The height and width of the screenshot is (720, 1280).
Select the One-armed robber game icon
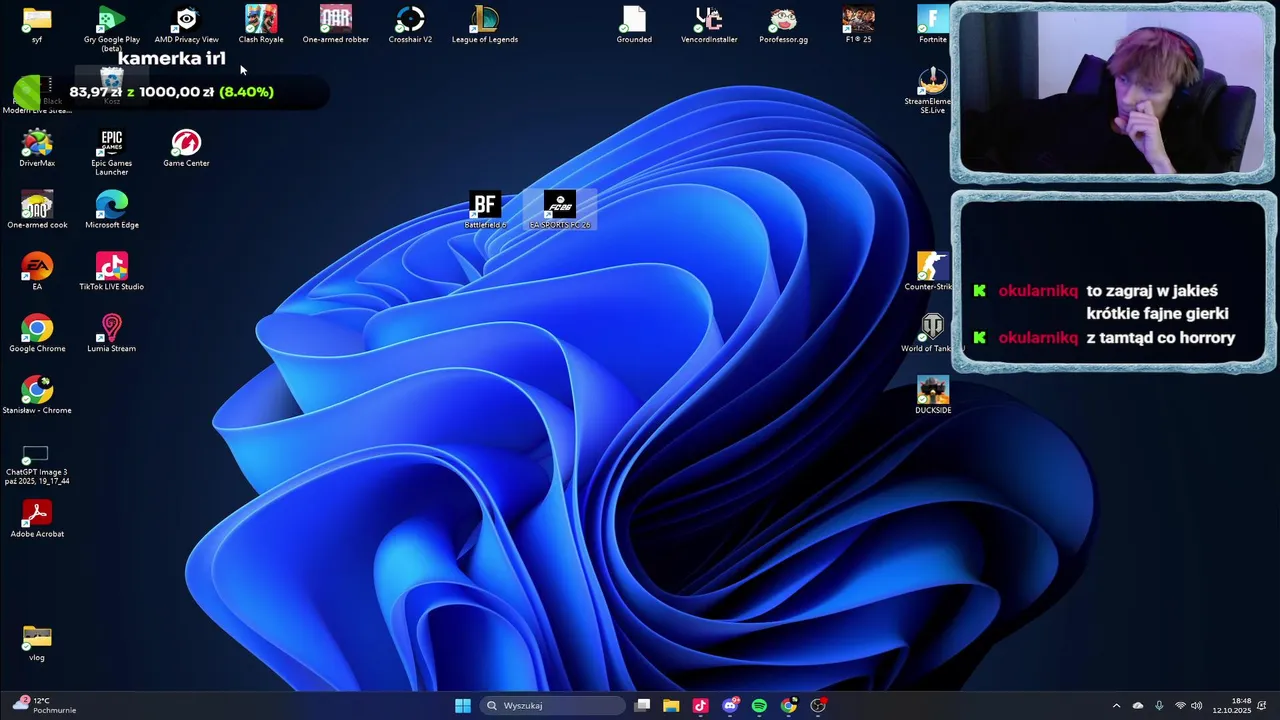point(336,25)
